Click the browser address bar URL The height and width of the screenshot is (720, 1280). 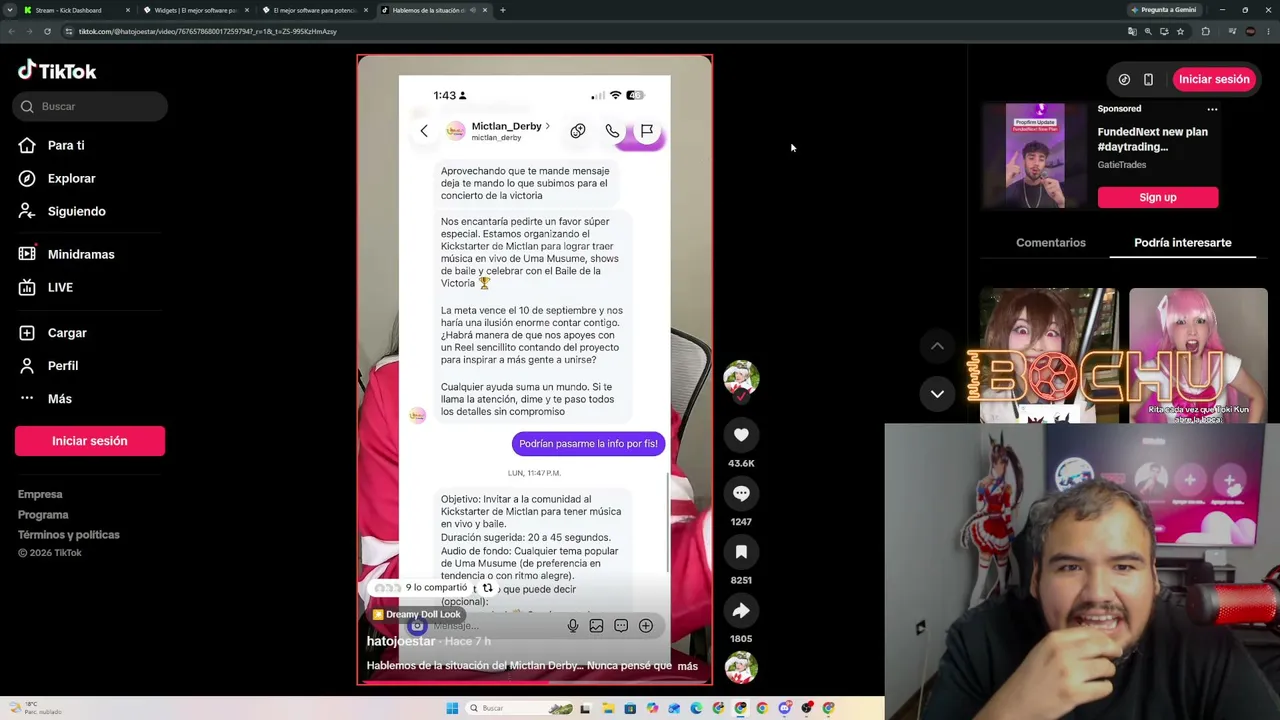tap(208, 31)
